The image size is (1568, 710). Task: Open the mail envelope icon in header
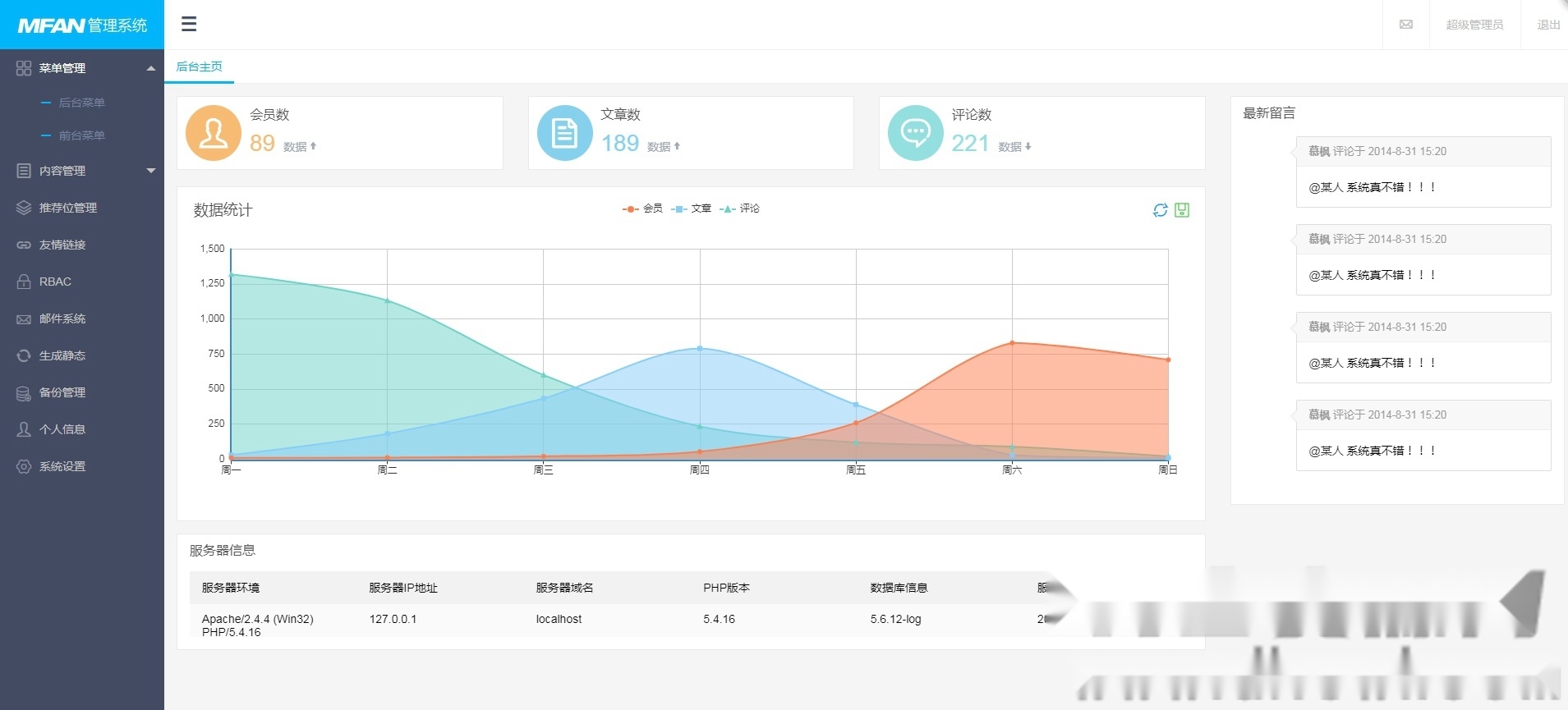pos(1406,25)
